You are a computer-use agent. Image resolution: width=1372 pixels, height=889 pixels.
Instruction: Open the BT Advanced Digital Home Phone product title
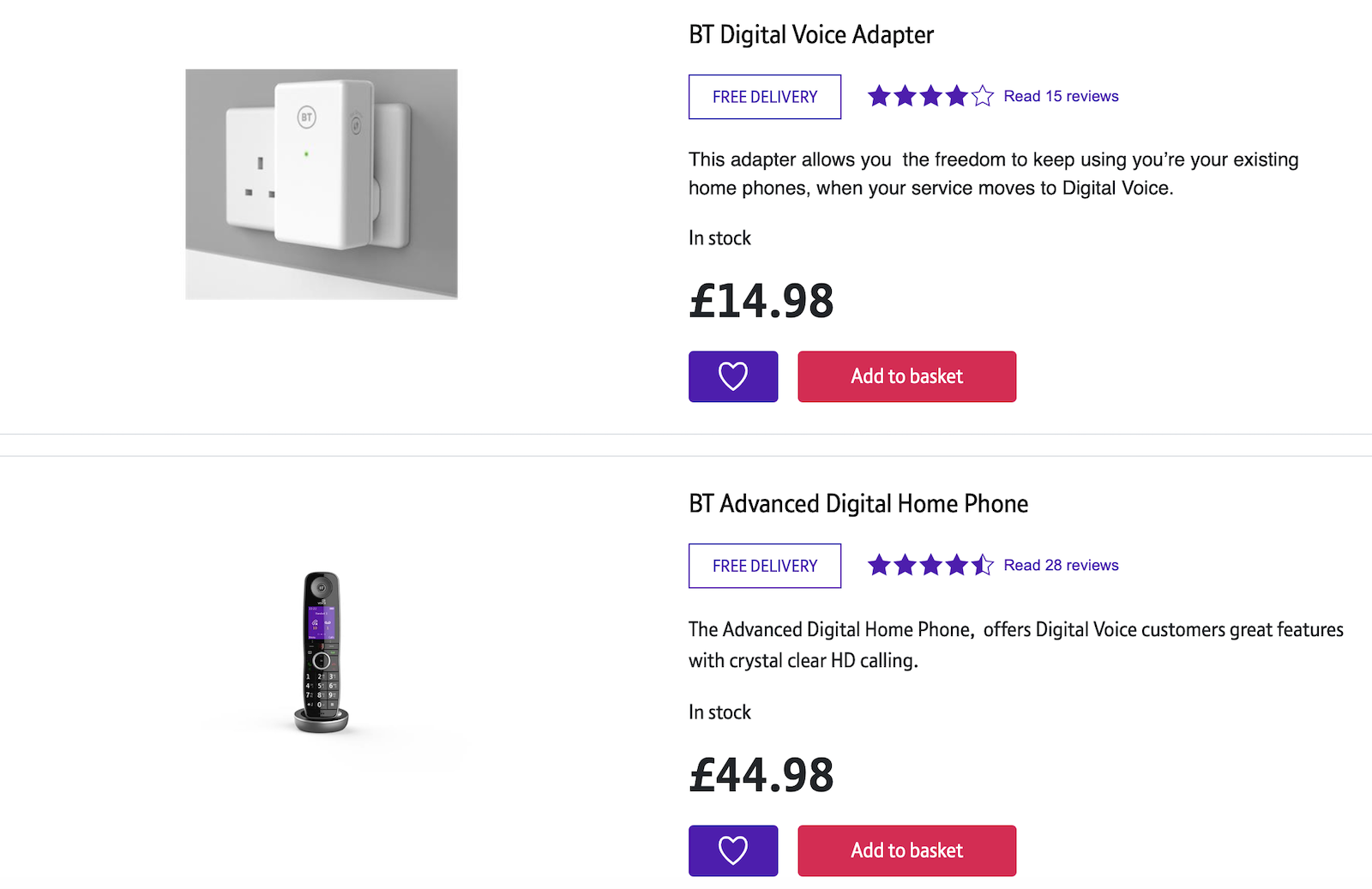[857, 503]
